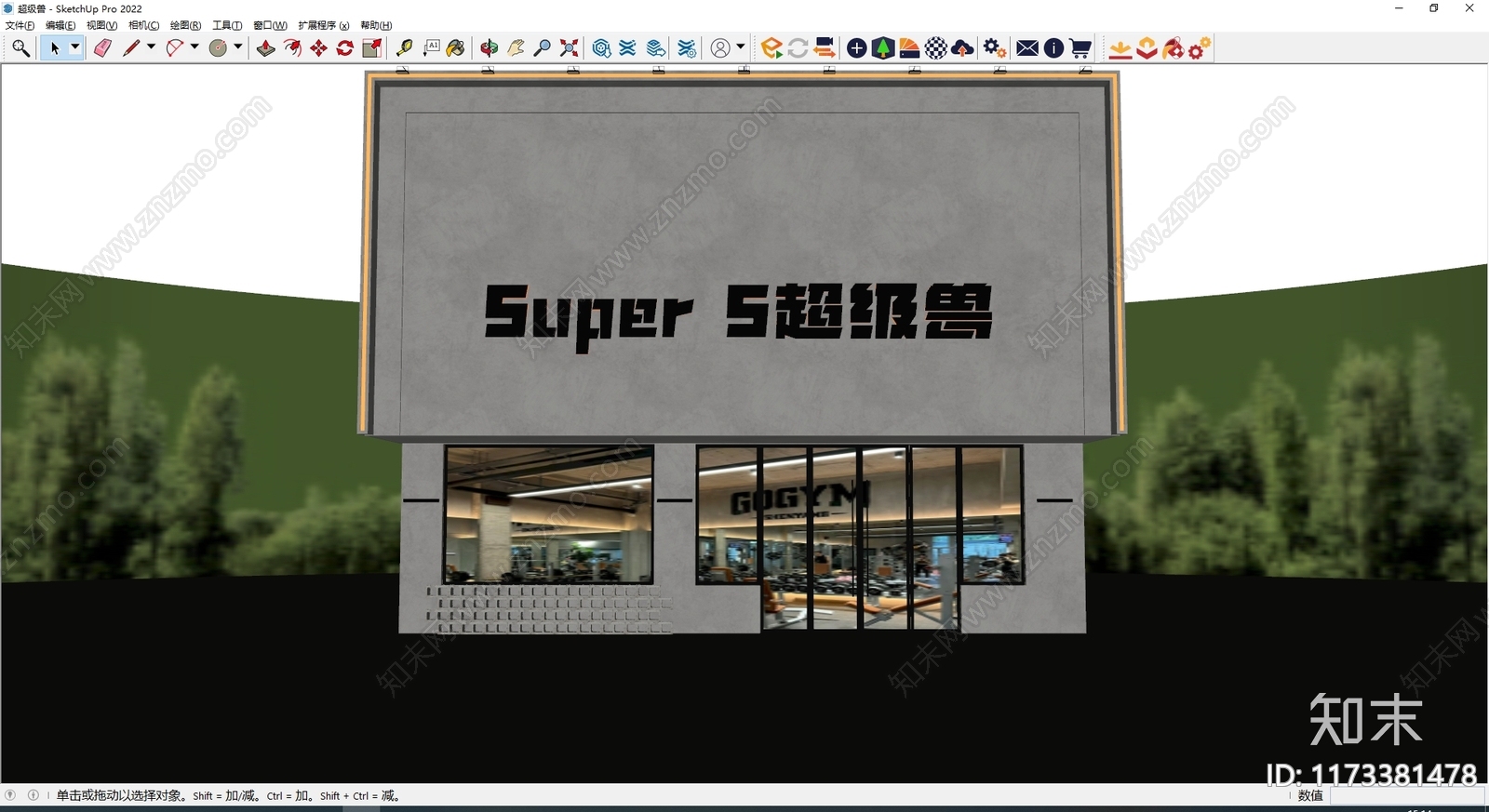Pick the Tape Measure tool
The width and height of the screenshot is (1489, 812).
tap(404, 48)
